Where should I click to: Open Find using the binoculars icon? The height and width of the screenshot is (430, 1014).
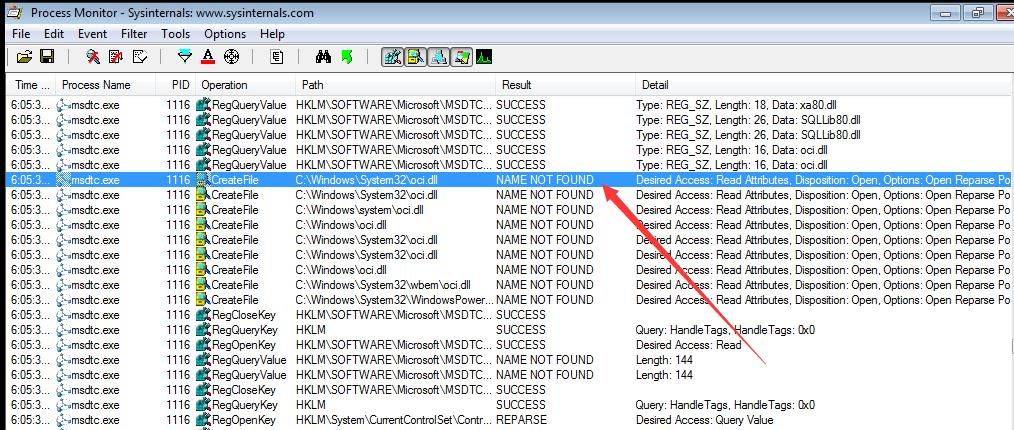click(323, 57)
